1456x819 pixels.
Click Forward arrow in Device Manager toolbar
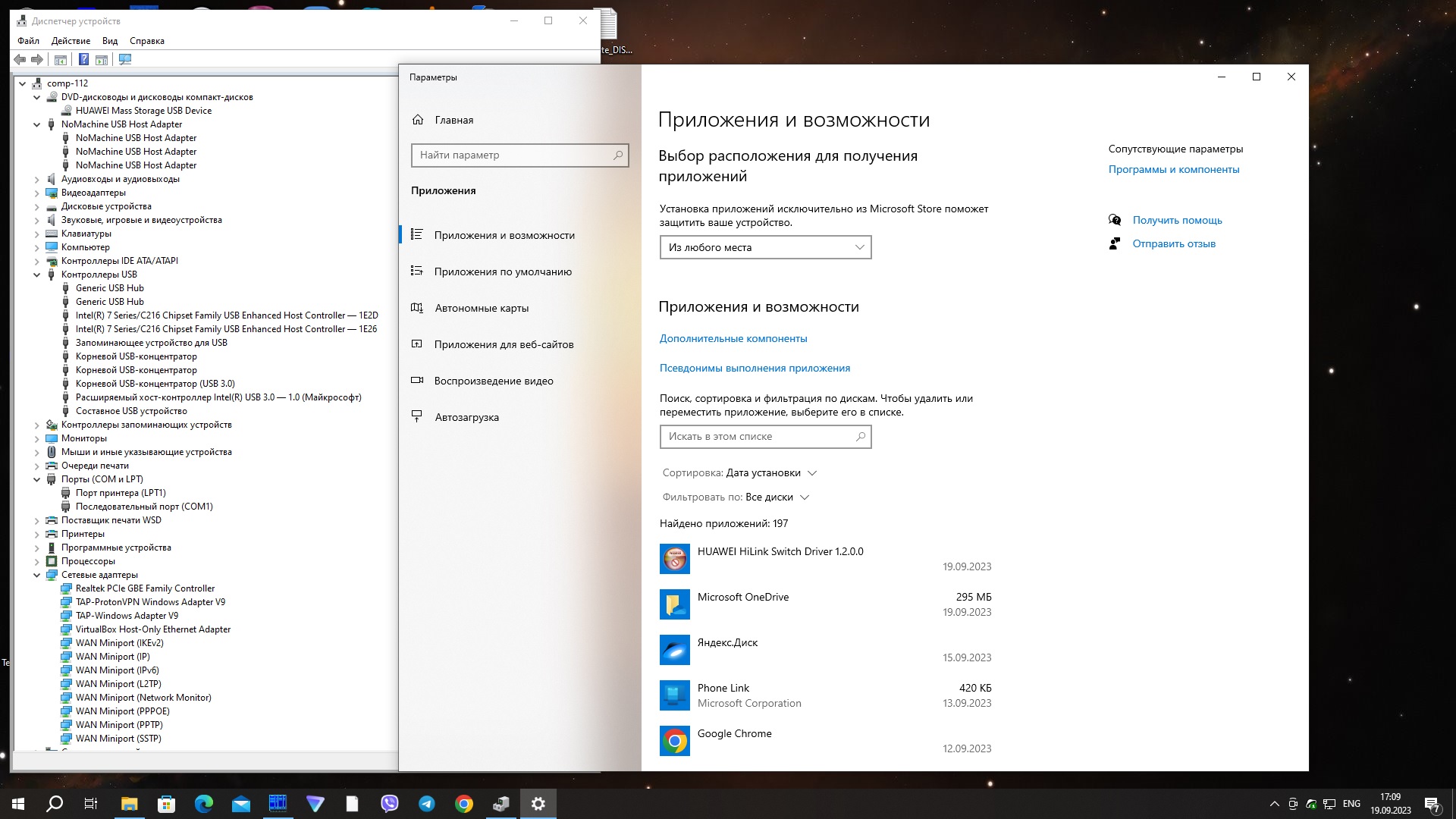coord(36,60)
